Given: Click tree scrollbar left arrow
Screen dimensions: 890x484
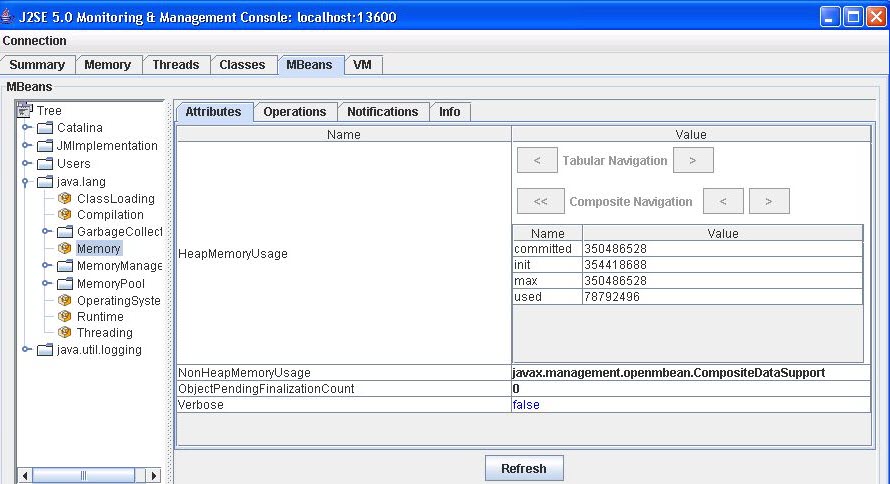Looking at the screenshot, I should click(x=25, y=475).
